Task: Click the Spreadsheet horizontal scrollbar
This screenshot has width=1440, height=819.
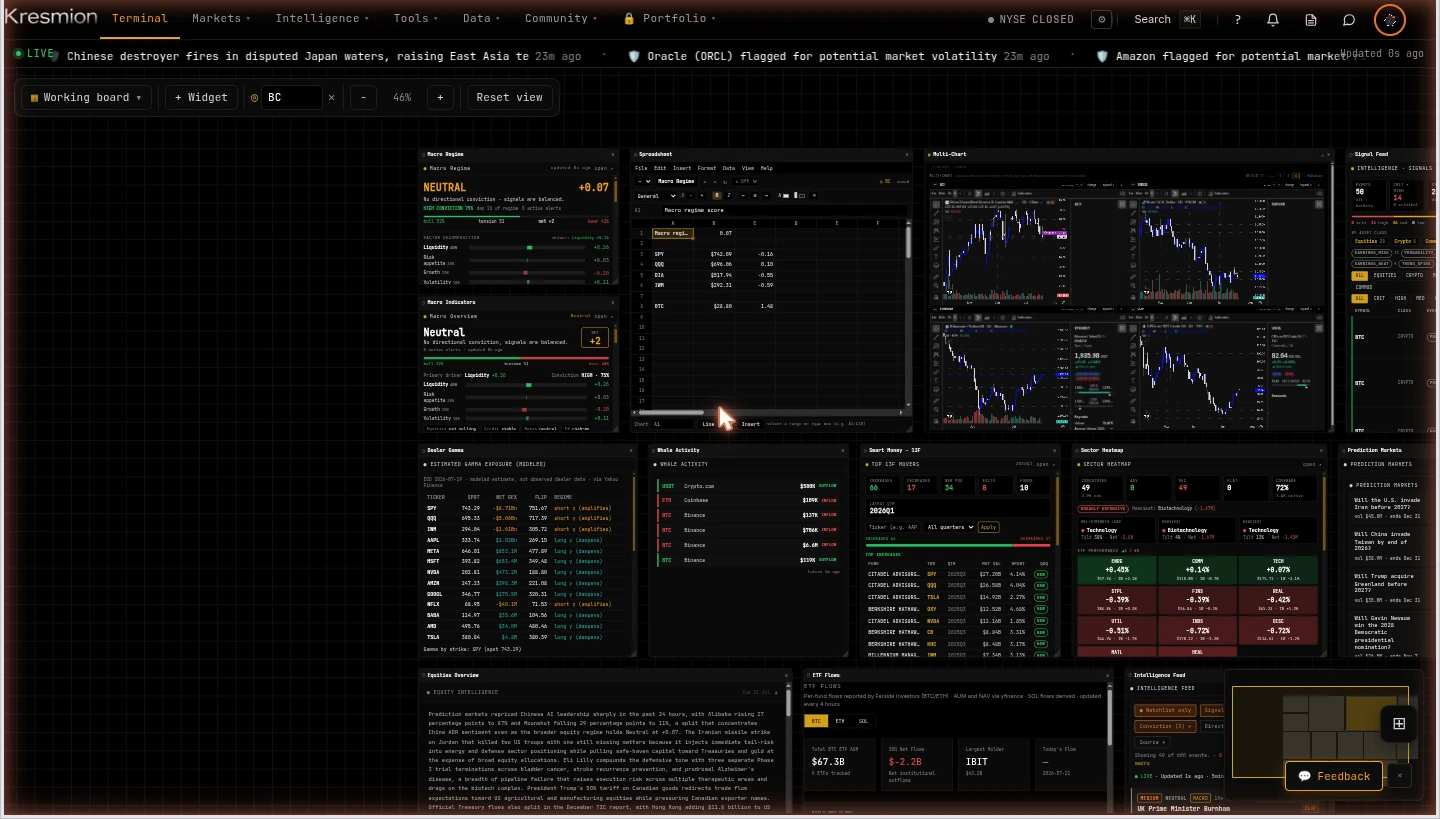Action: pyautogui.click(x=768, y=412)
